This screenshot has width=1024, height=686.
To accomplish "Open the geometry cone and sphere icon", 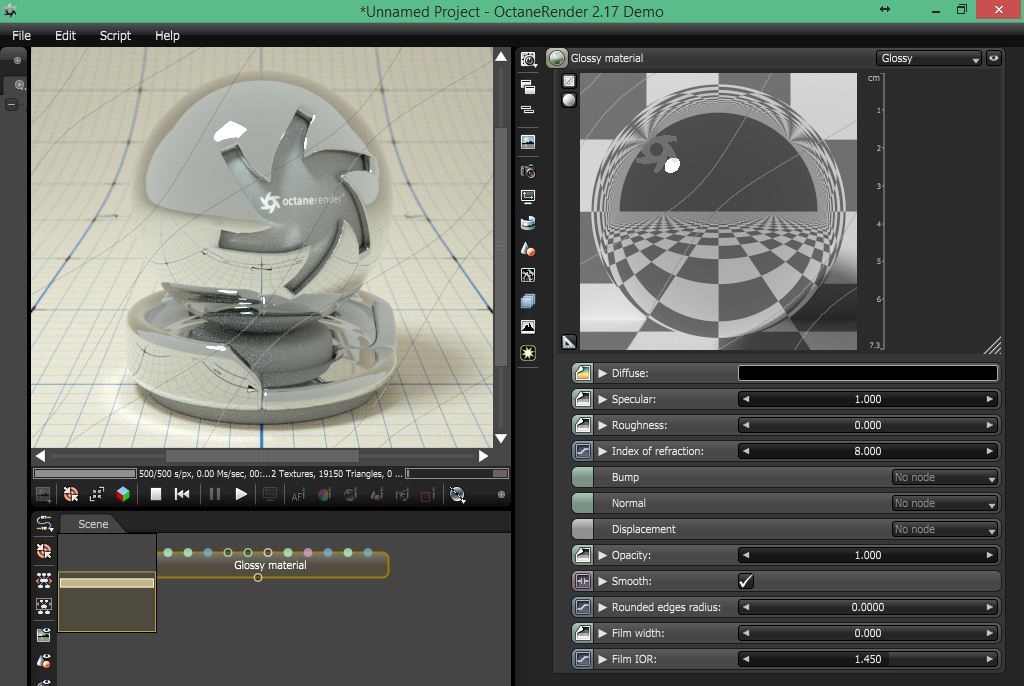I will pos(528,249).
